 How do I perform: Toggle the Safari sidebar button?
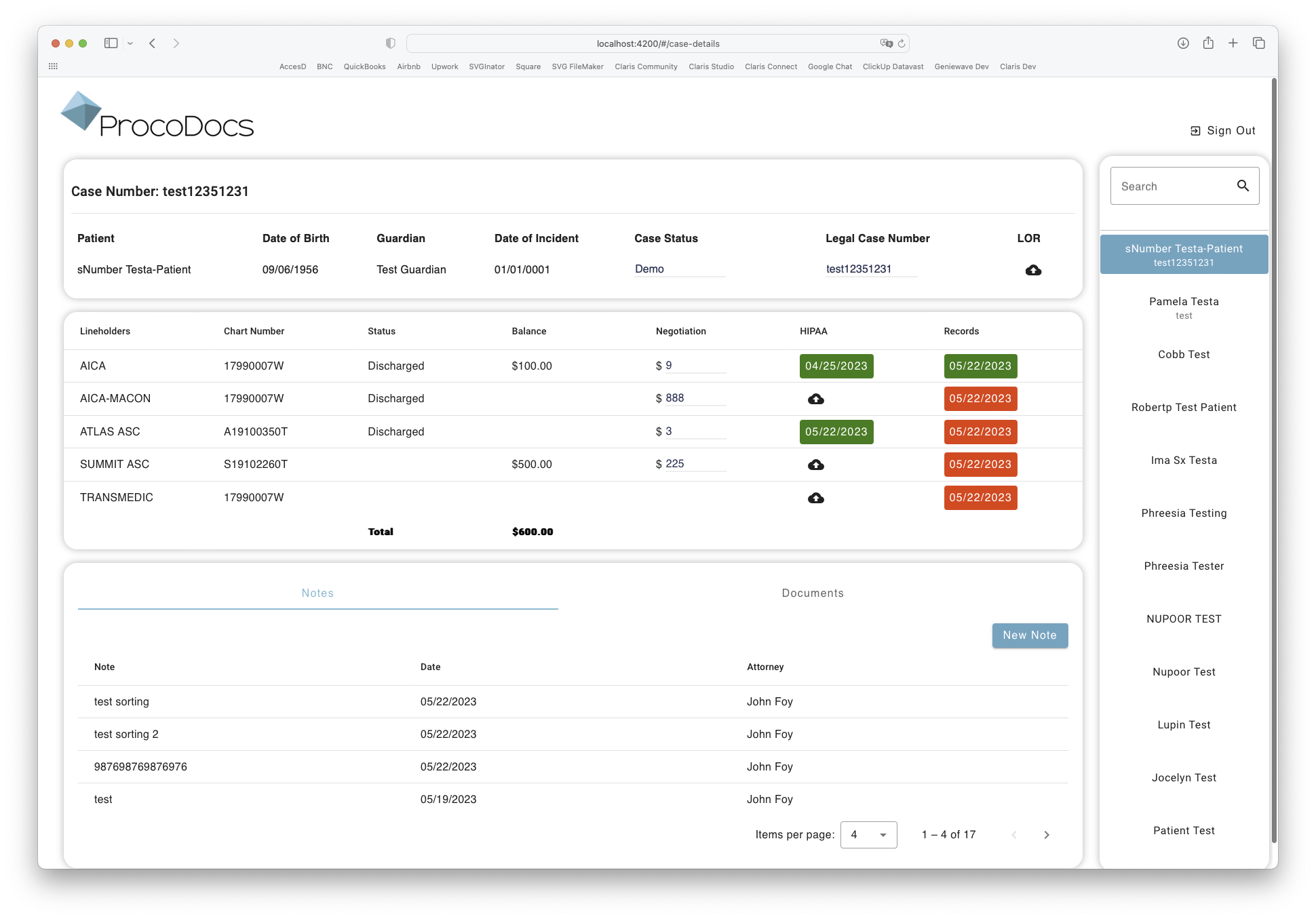(x=111, y=43)
